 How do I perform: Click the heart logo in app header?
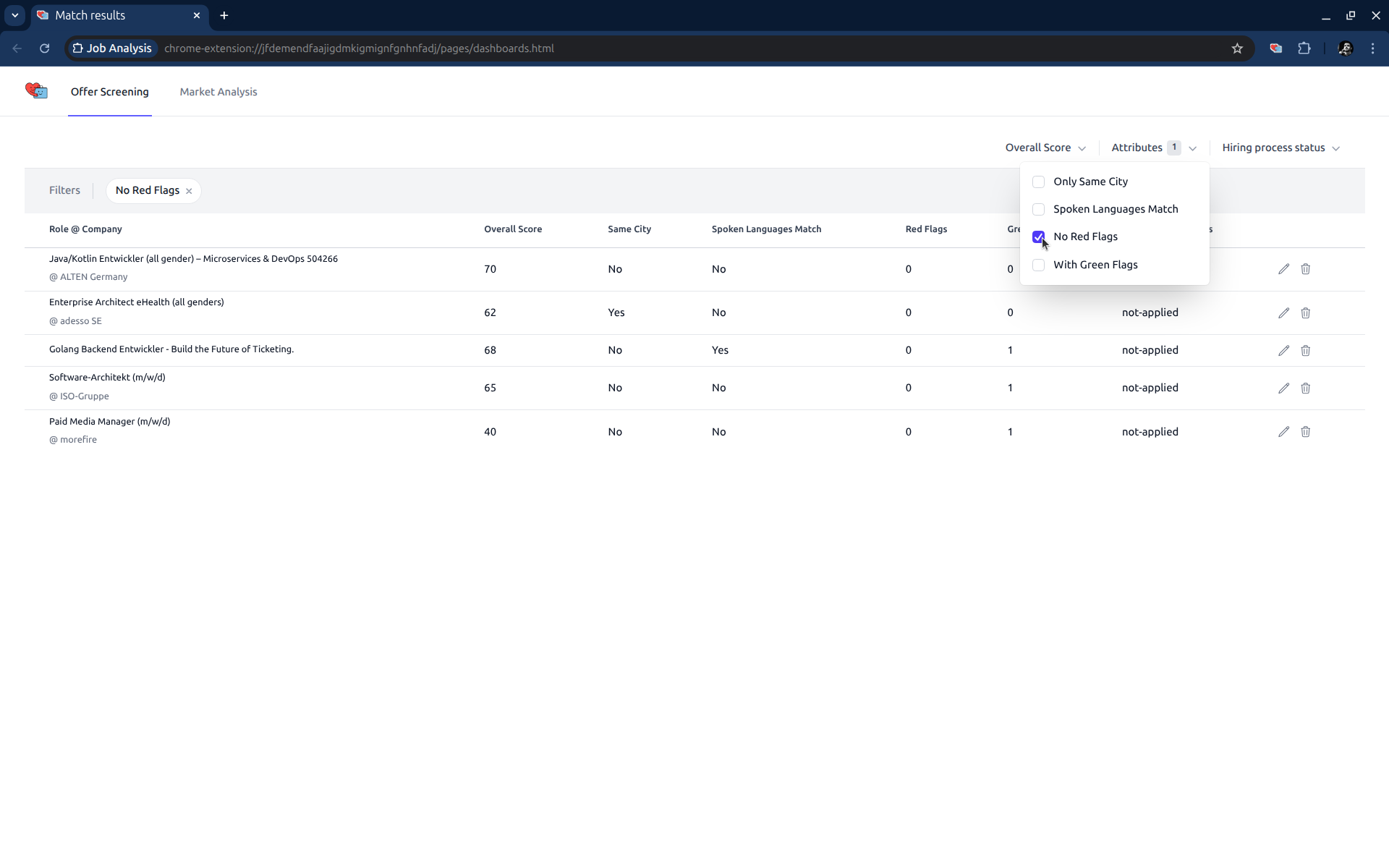[x=36, y=91]
